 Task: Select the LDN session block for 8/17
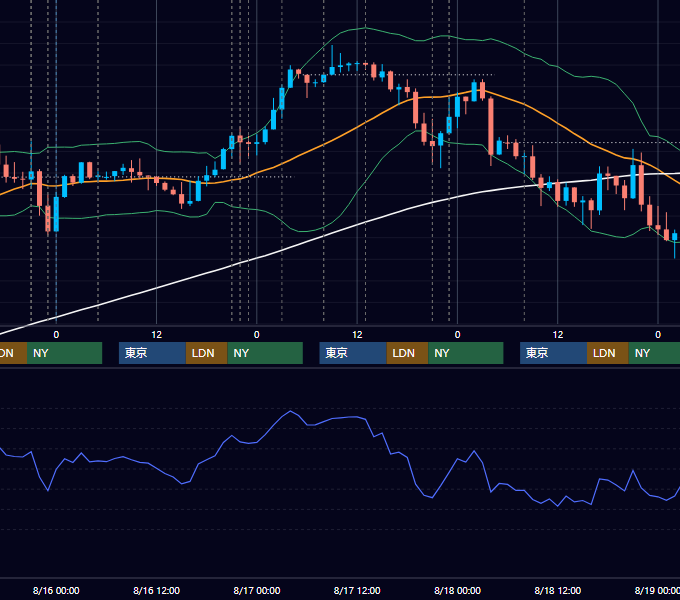coord(407,353)
